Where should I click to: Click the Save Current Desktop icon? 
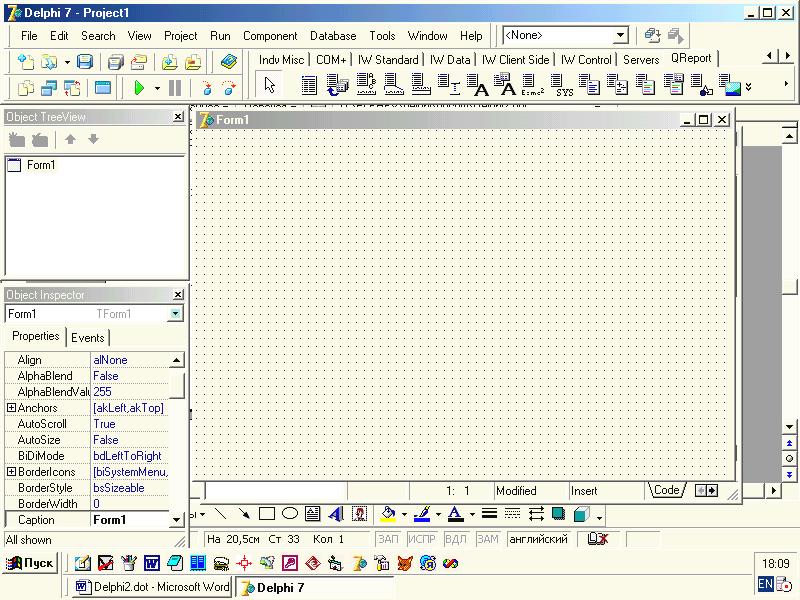pyautogui.click(x=653, y=35)
